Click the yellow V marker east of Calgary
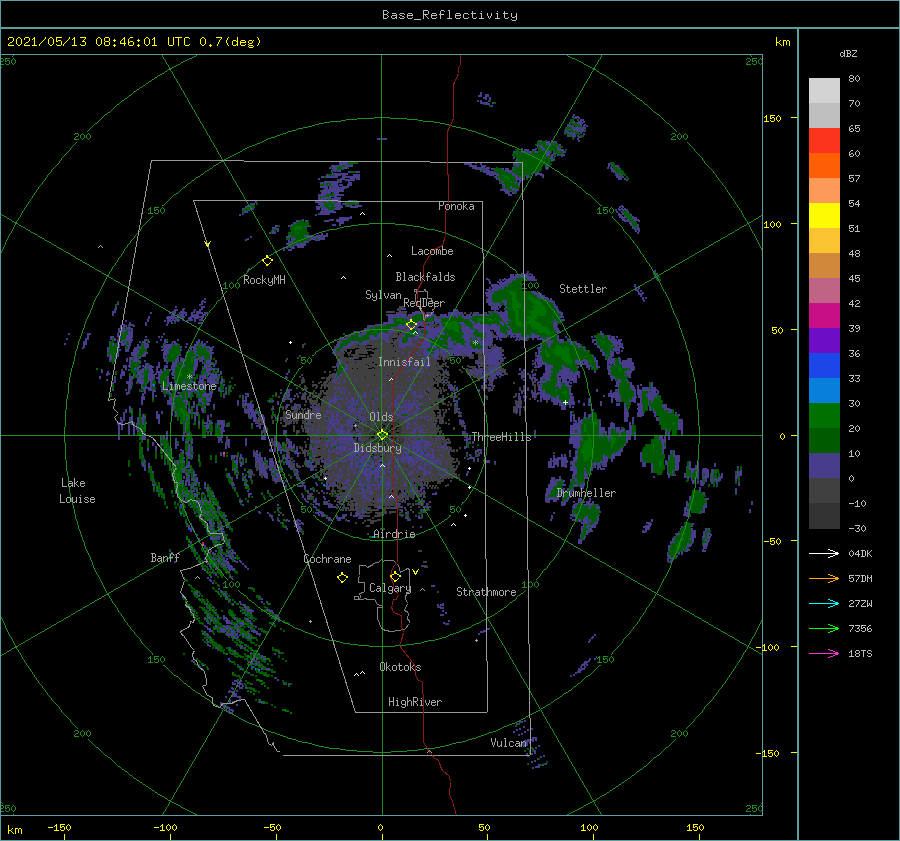The height and width of the screenshot is (841, 900). 415,572
